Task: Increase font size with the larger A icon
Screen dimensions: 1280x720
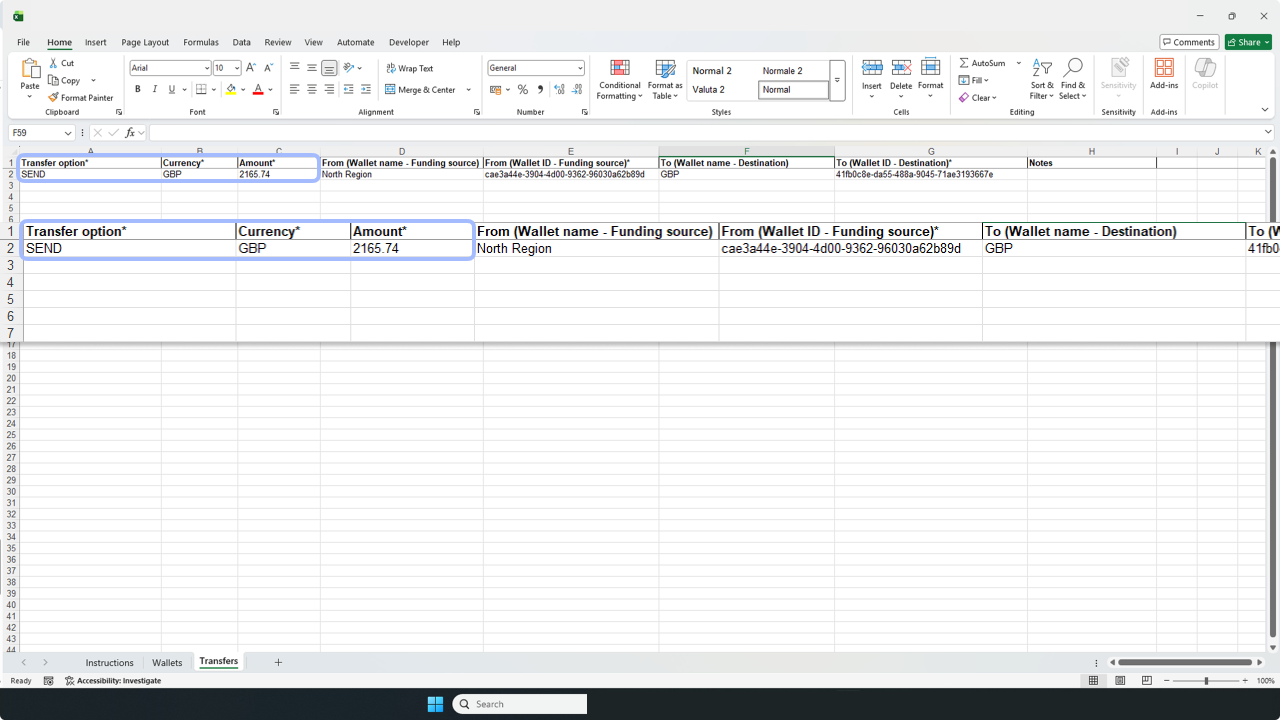Action: 251,68
